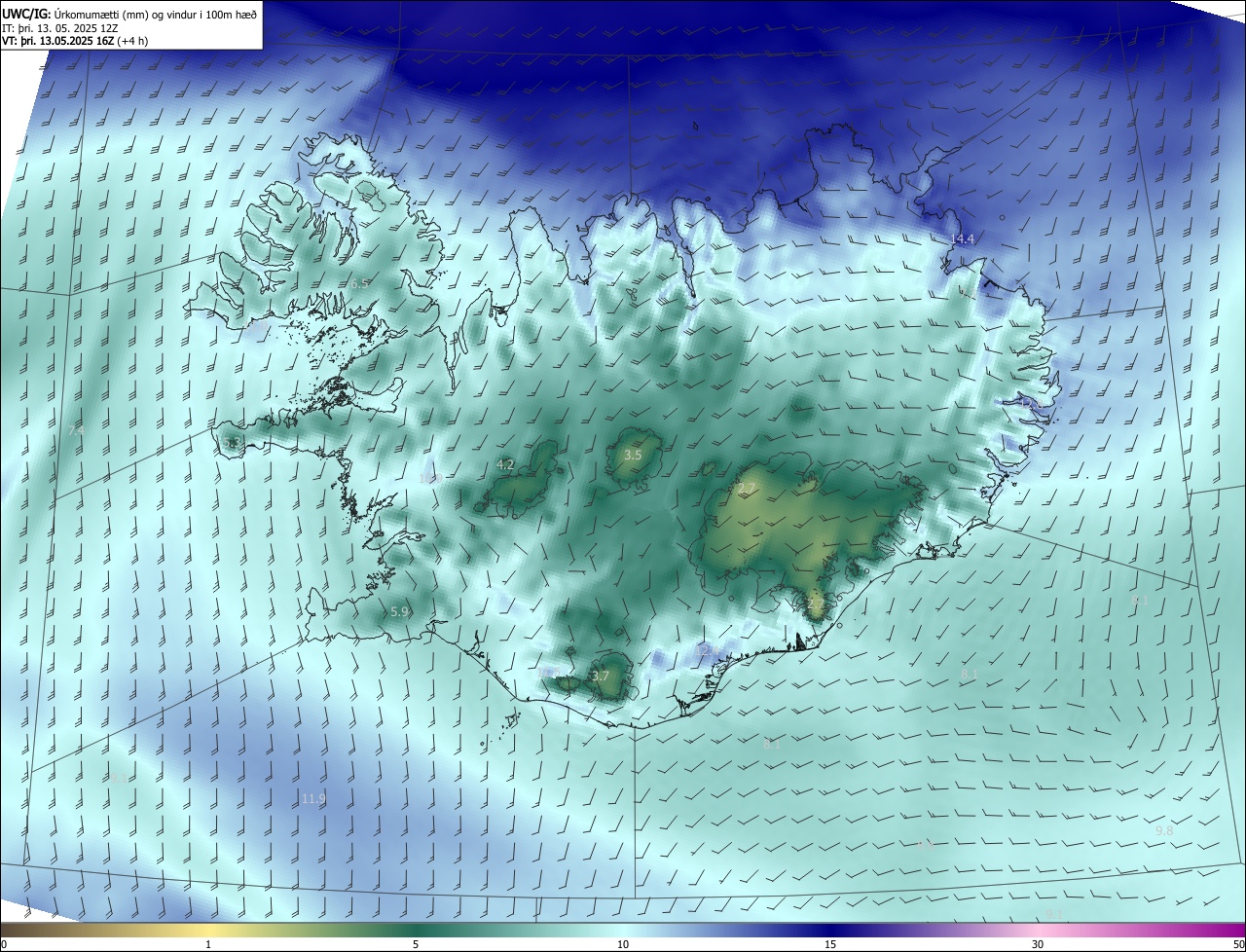Click the 15 label on color scale
Image resolution: width=1246 pixels, height=952 pixels.
(830, 944)
